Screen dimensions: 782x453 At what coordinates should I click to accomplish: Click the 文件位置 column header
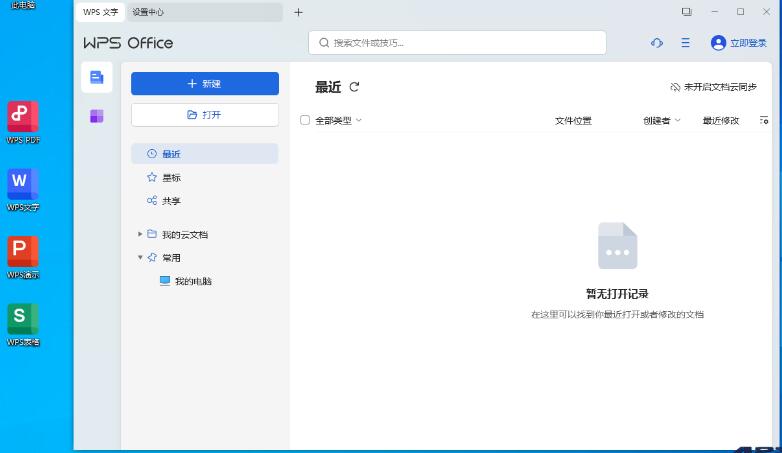click(573, 120)
